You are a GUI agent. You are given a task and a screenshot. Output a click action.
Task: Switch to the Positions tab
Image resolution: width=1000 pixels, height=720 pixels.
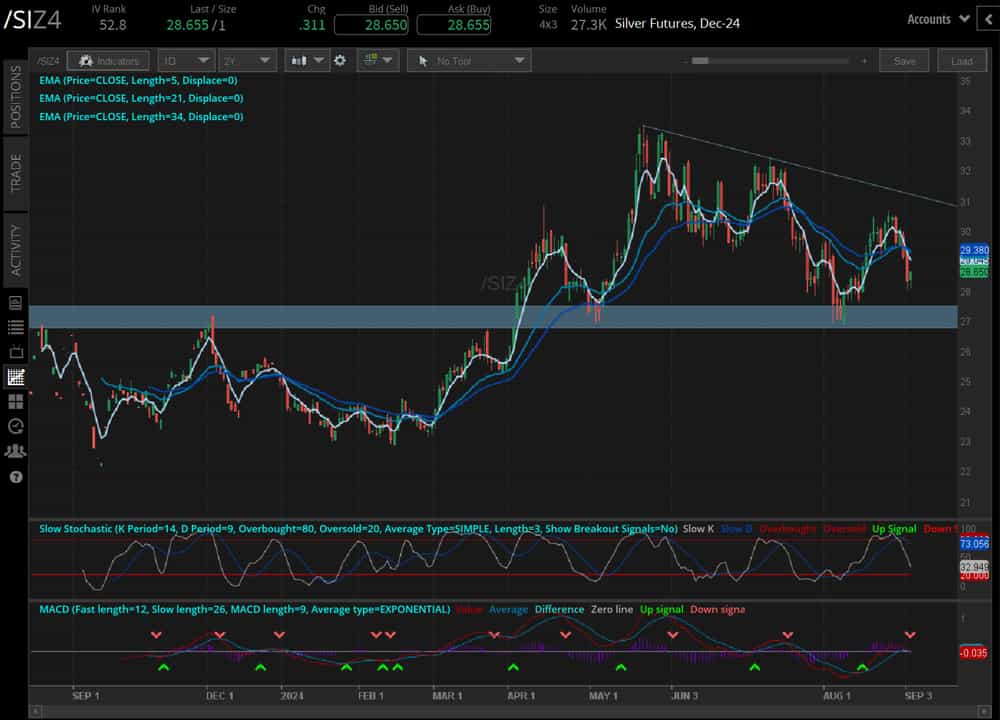pos(15,97)
